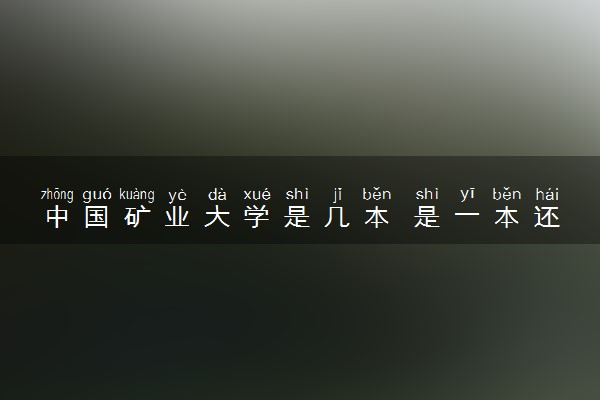Click the character 大 in the caption
The width and height of the screenshot is (600, 400).
coord(217,217)
